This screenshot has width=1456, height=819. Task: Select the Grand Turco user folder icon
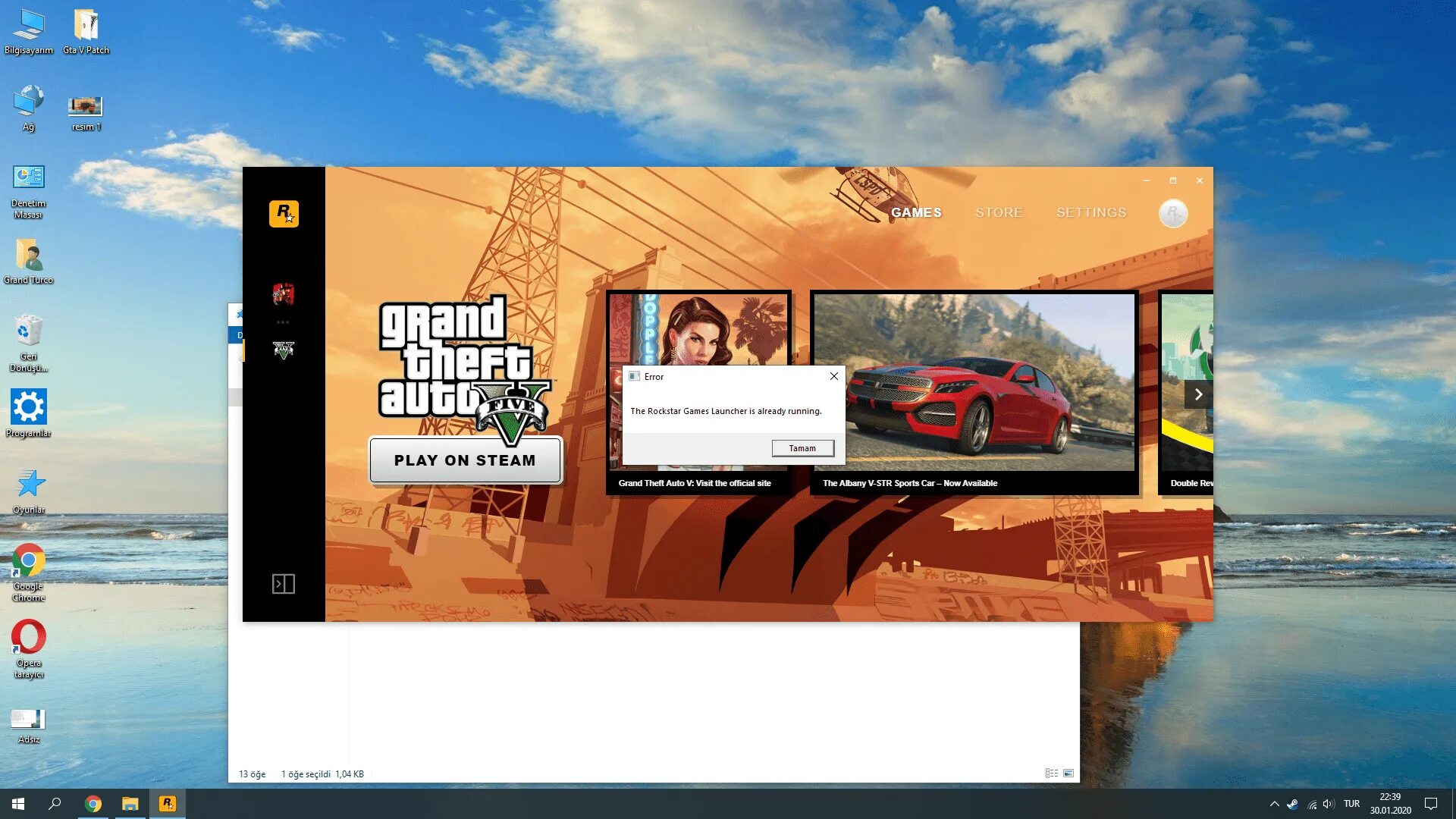click(29, 262)
